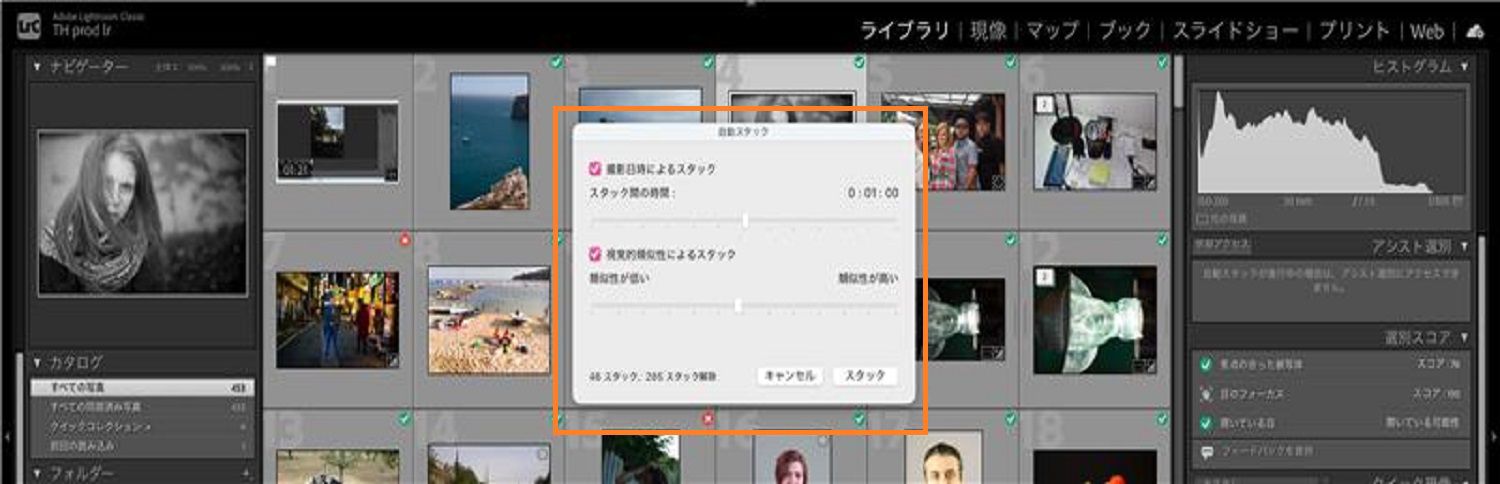The width and height of the screenshot is (1500, 484).
Task: Click the 開いている目 green check icon
Action: 1206,423
